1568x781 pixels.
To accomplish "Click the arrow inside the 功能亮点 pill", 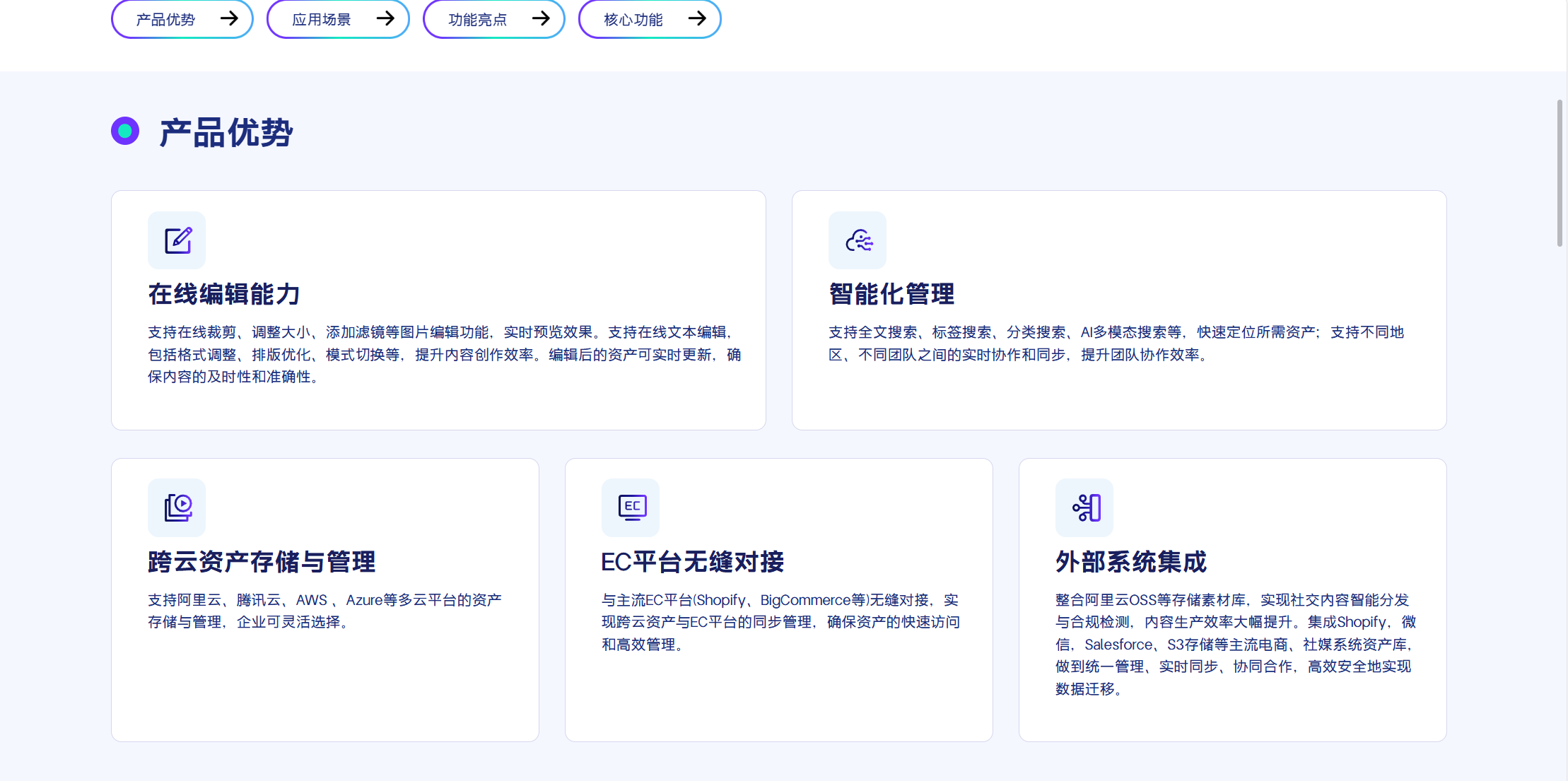I will [x=542, y=19].
